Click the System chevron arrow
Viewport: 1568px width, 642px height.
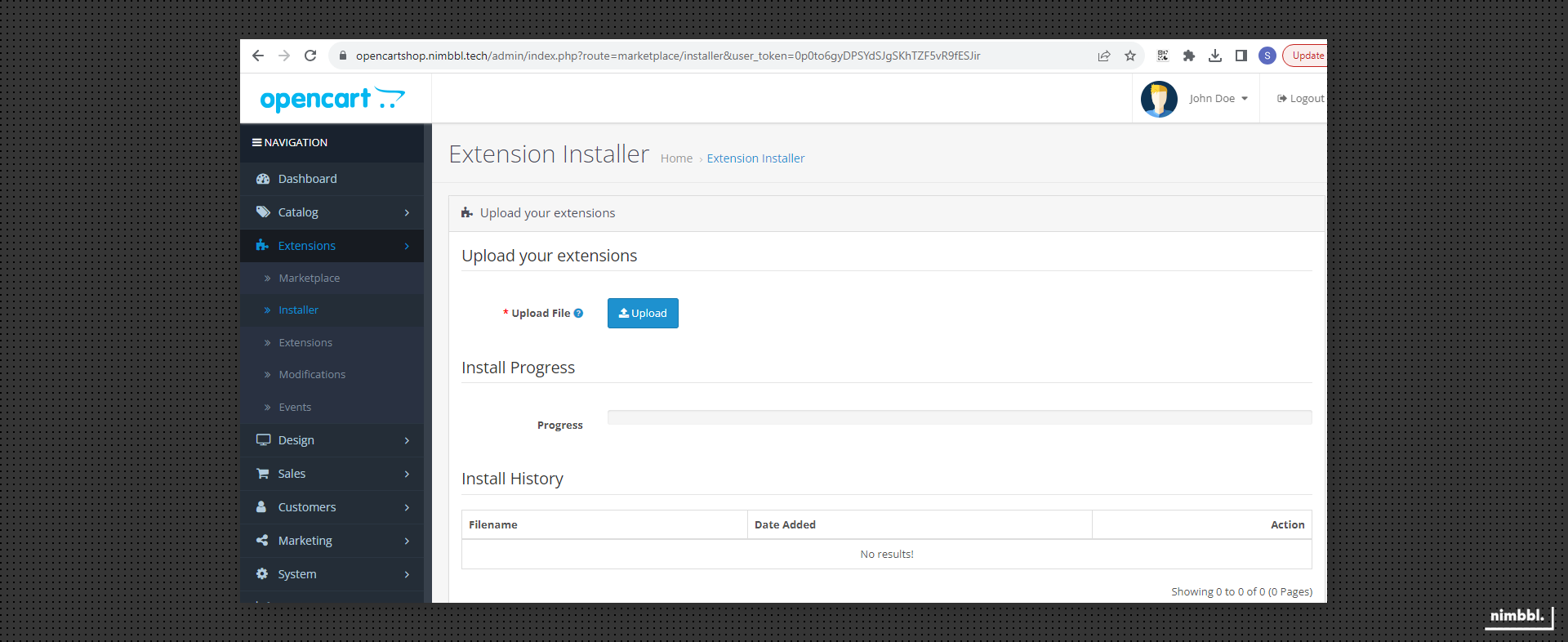(x=407, y=574)
